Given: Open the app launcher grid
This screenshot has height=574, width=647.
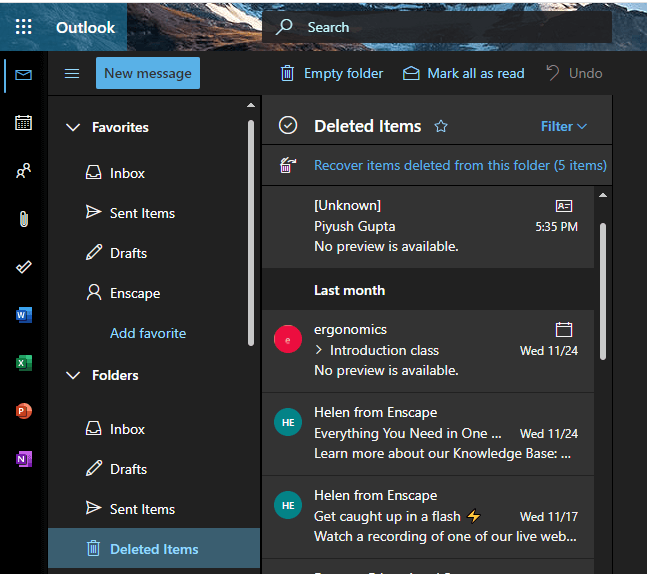Looking at the screenshot, I should pyautogui.click(x=24, y=27).
